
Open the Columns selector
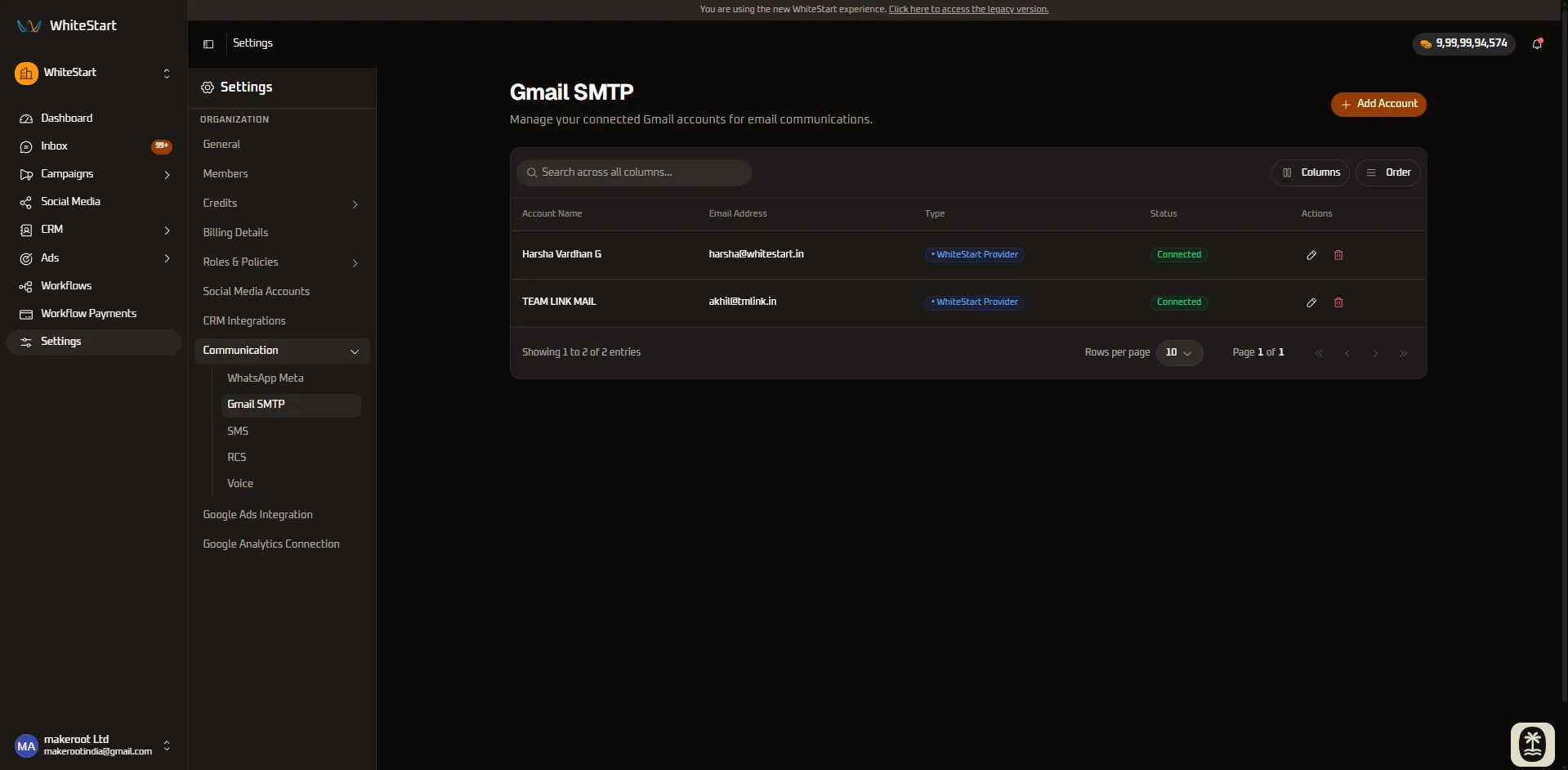pos(1311,172)
